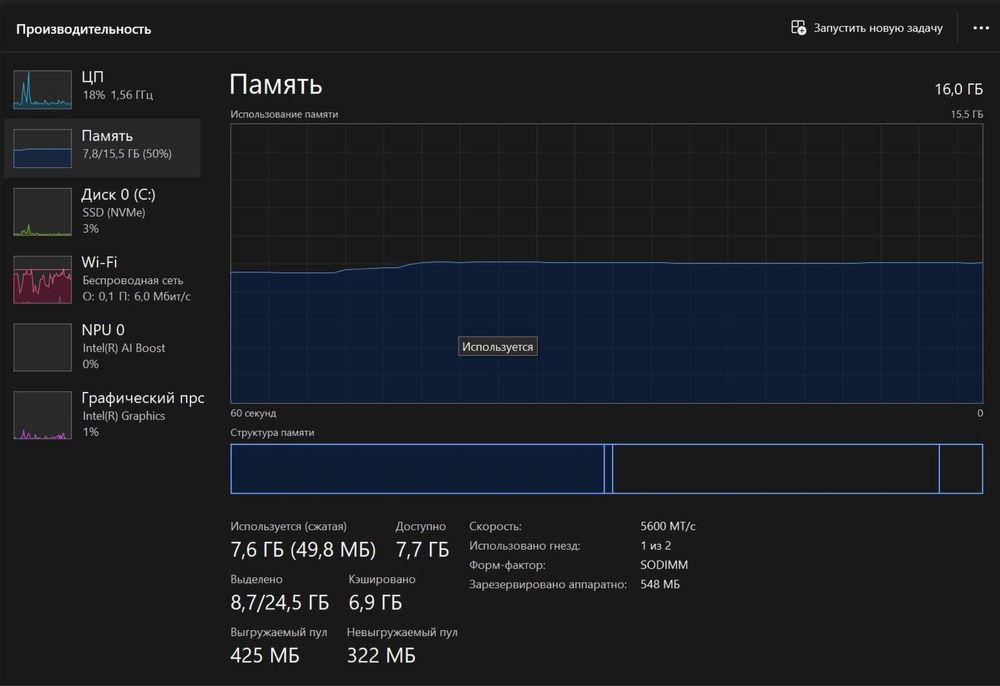Screen dimensions: 1000x686
Task: Click the 548 МБ hardware reserved value
Action: [x=660, y=584]
